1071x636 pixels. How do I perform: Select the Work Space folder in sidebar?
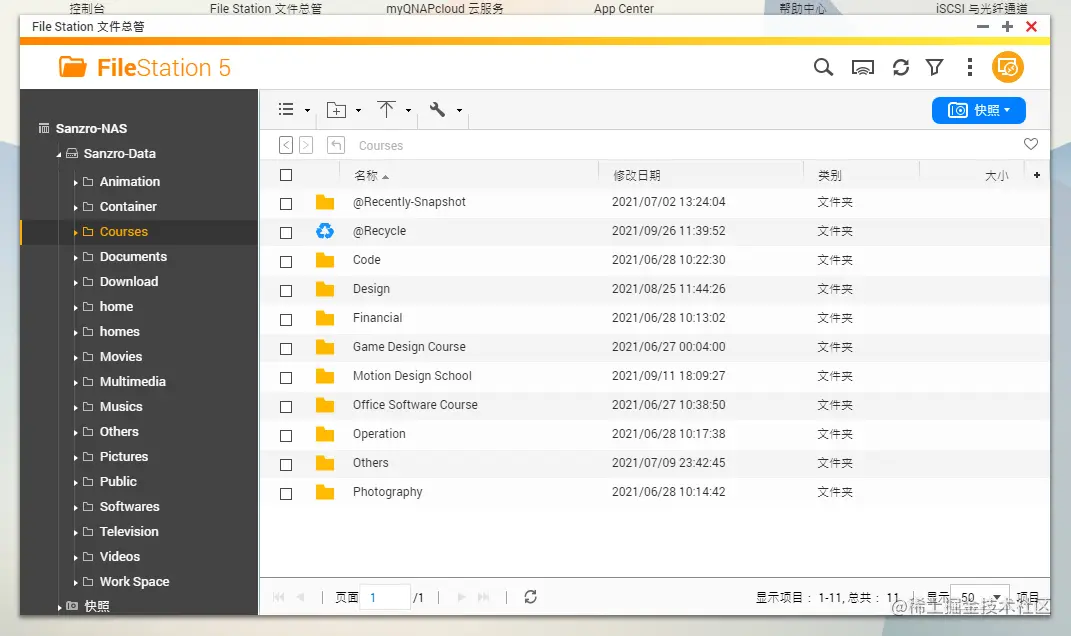point(135,581)
